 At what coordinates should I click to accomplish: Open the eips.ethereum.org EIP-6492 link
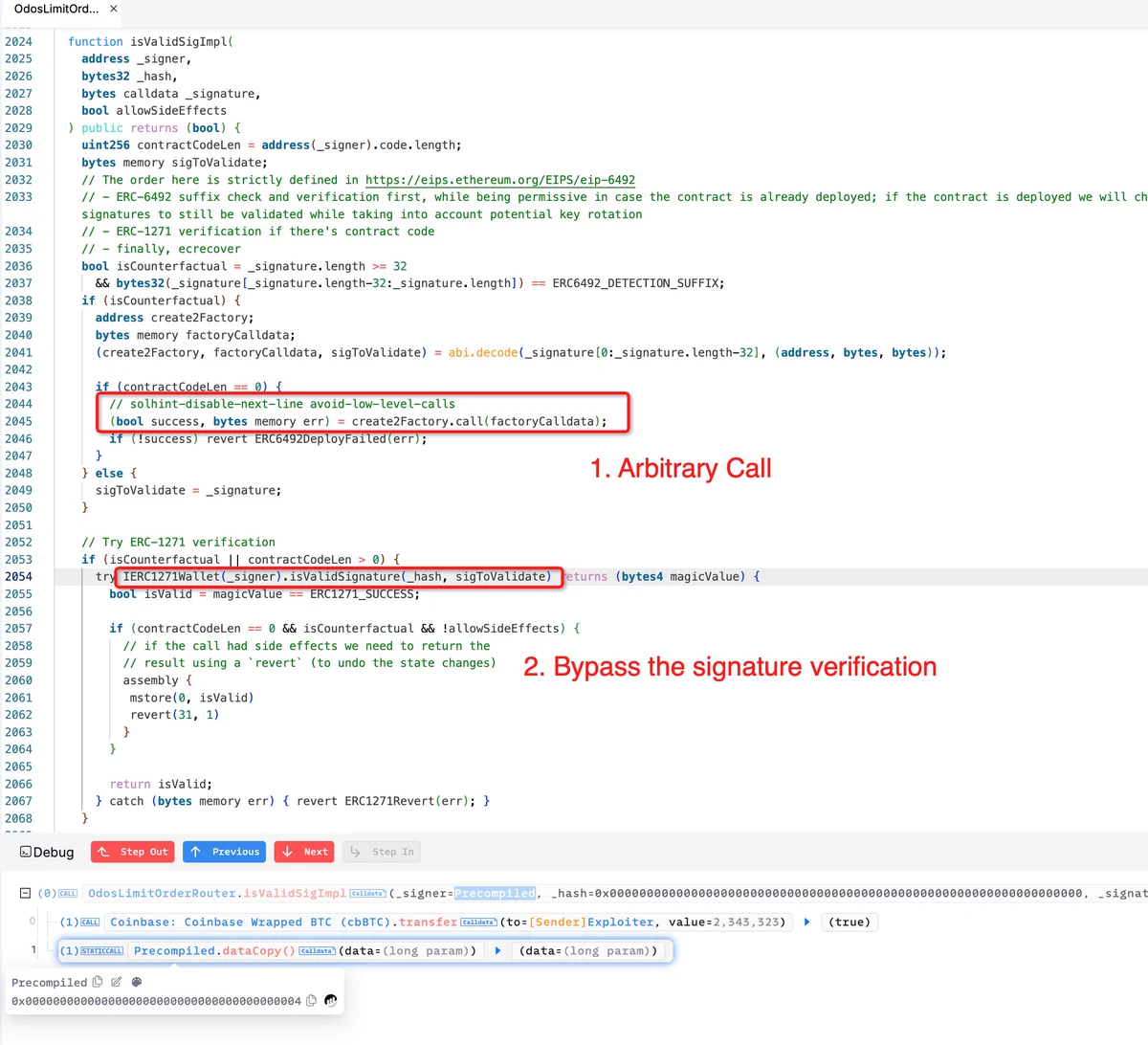click(x=500, y=180)
